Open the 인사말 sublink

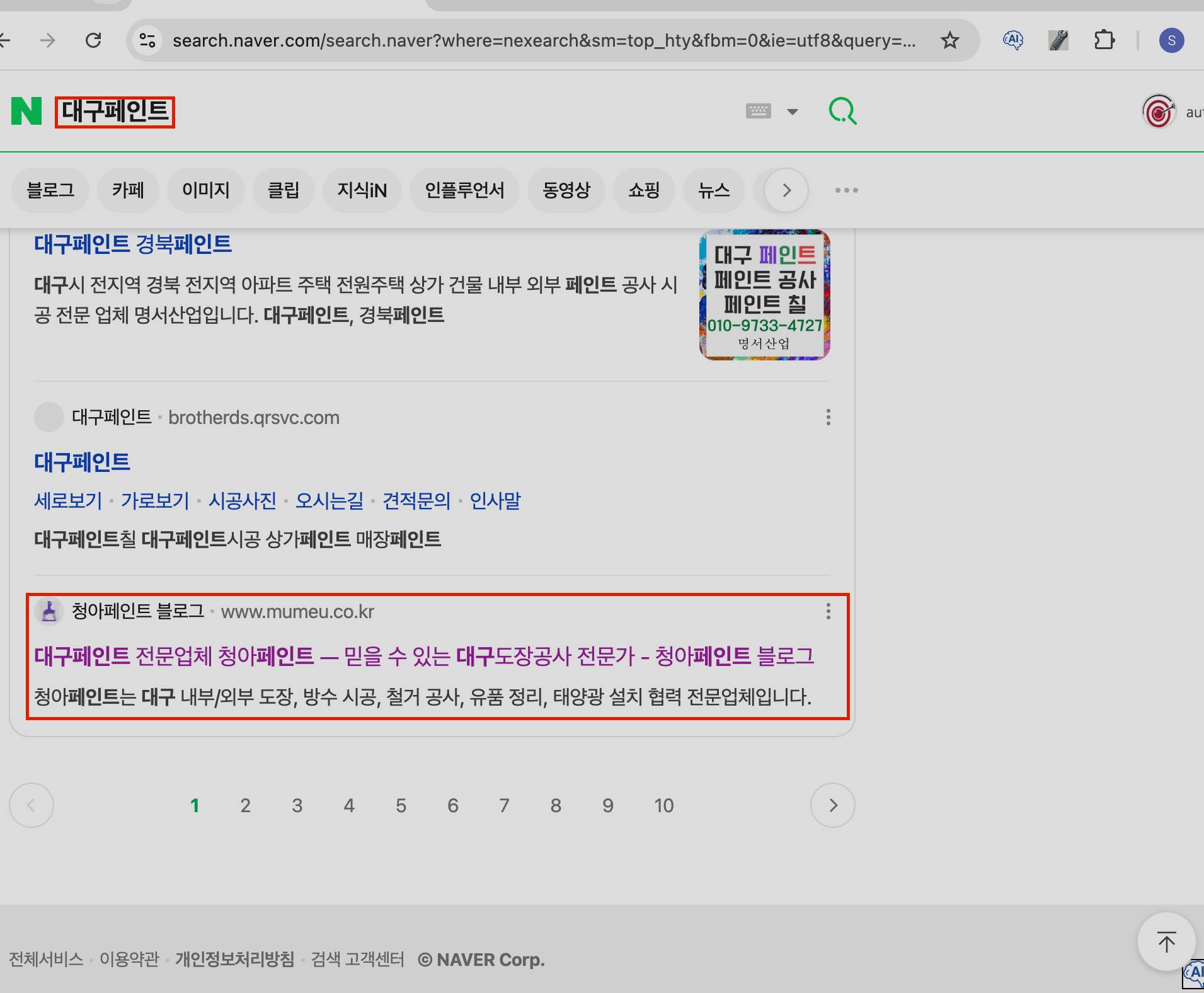[x=495, y=501]
